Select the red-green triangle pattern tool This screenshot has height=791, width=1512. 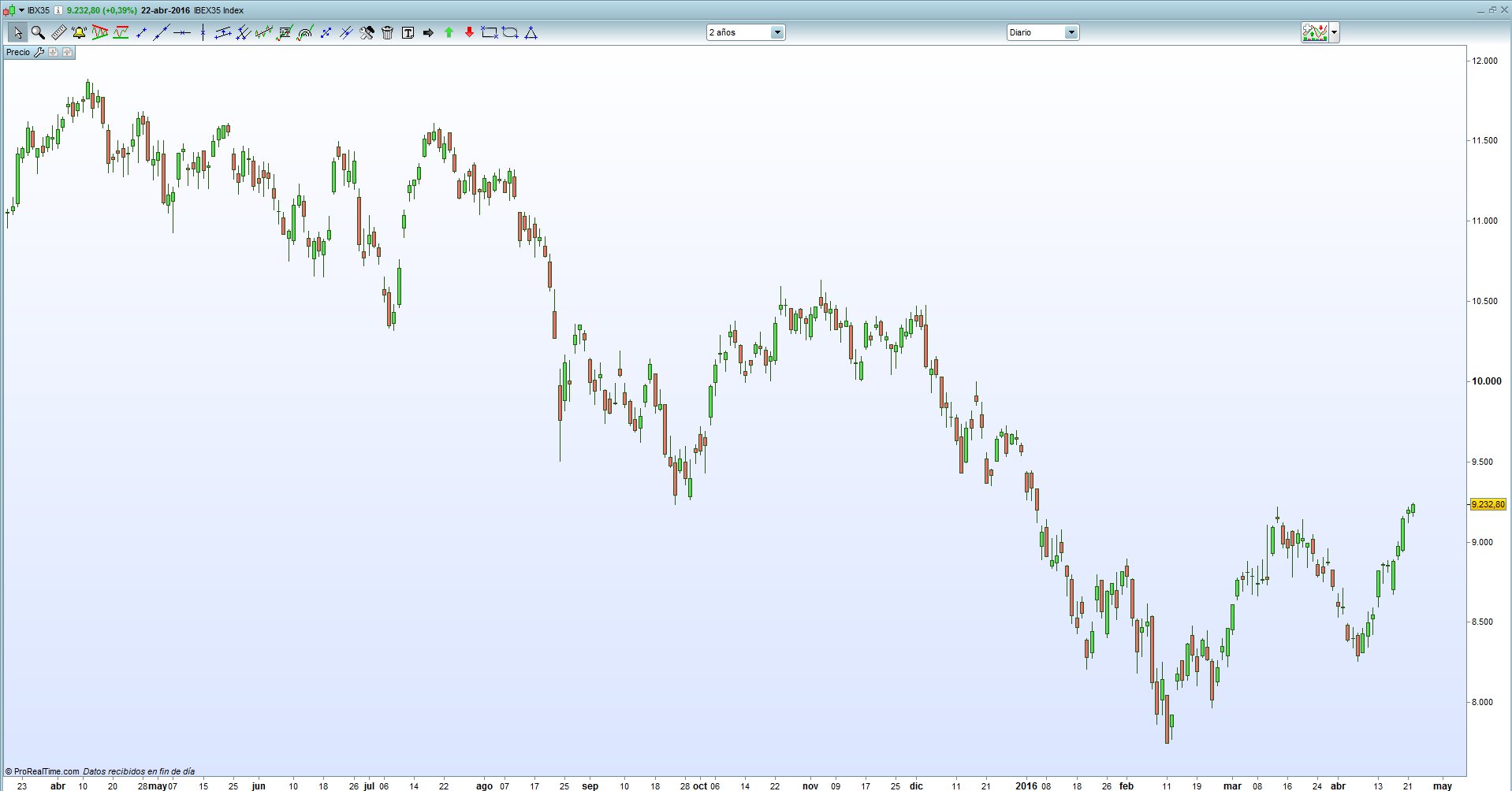99,32
